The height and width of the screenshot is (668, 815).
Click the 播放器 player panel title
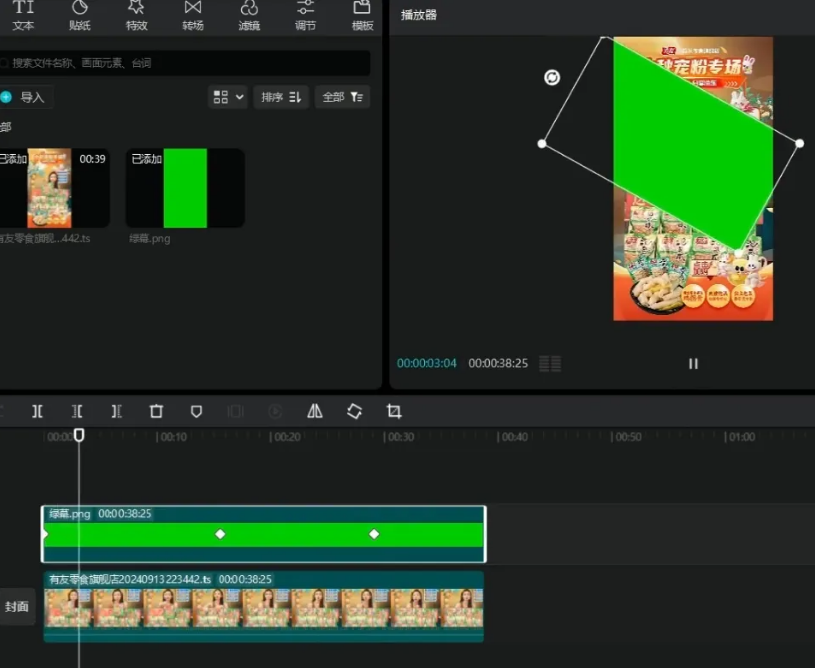tap(419, 15)
